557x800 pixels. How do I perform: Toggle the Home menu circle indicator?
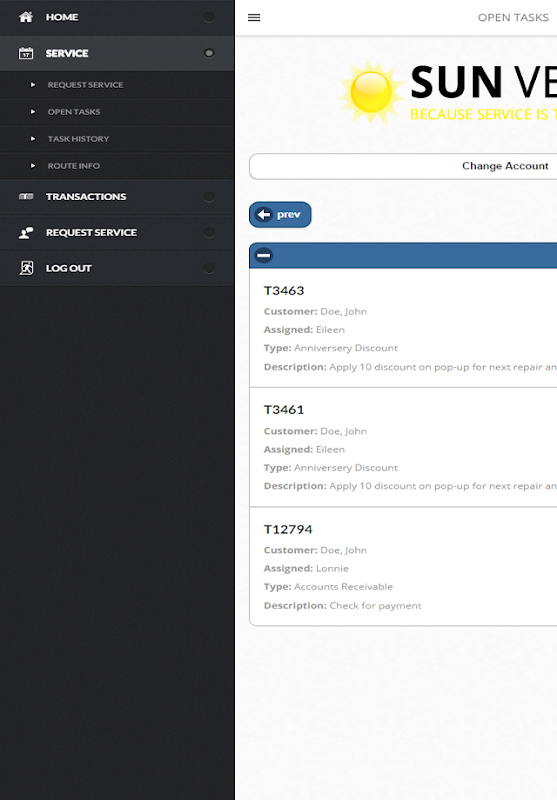(209, 17)
